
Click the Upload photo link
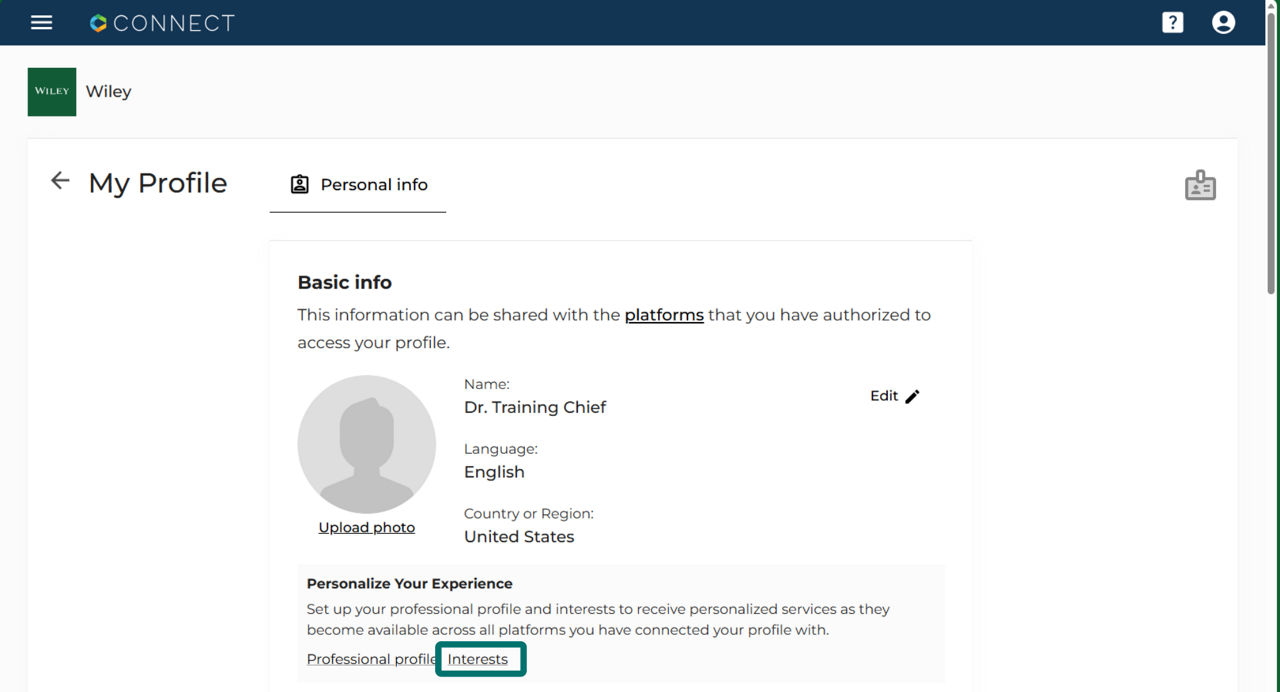[x=367, y=528]
